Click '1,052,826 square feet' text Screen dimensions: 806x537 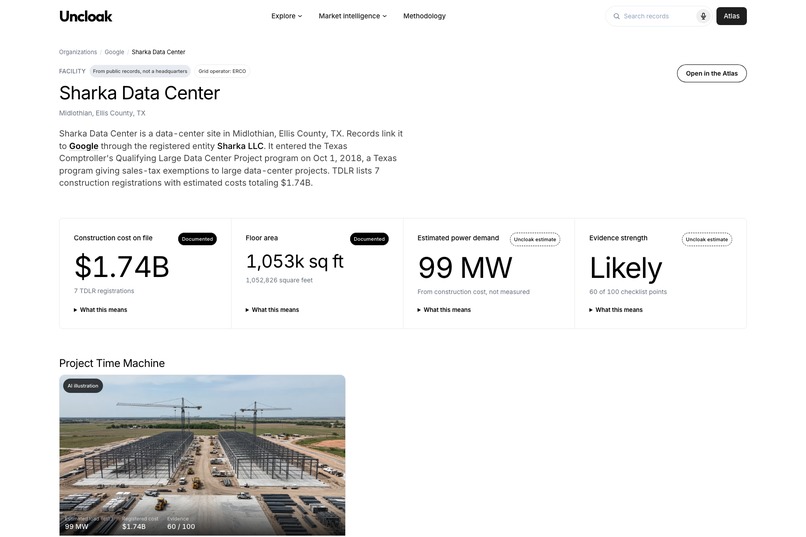pyautogui.click(x=279, y=280)
